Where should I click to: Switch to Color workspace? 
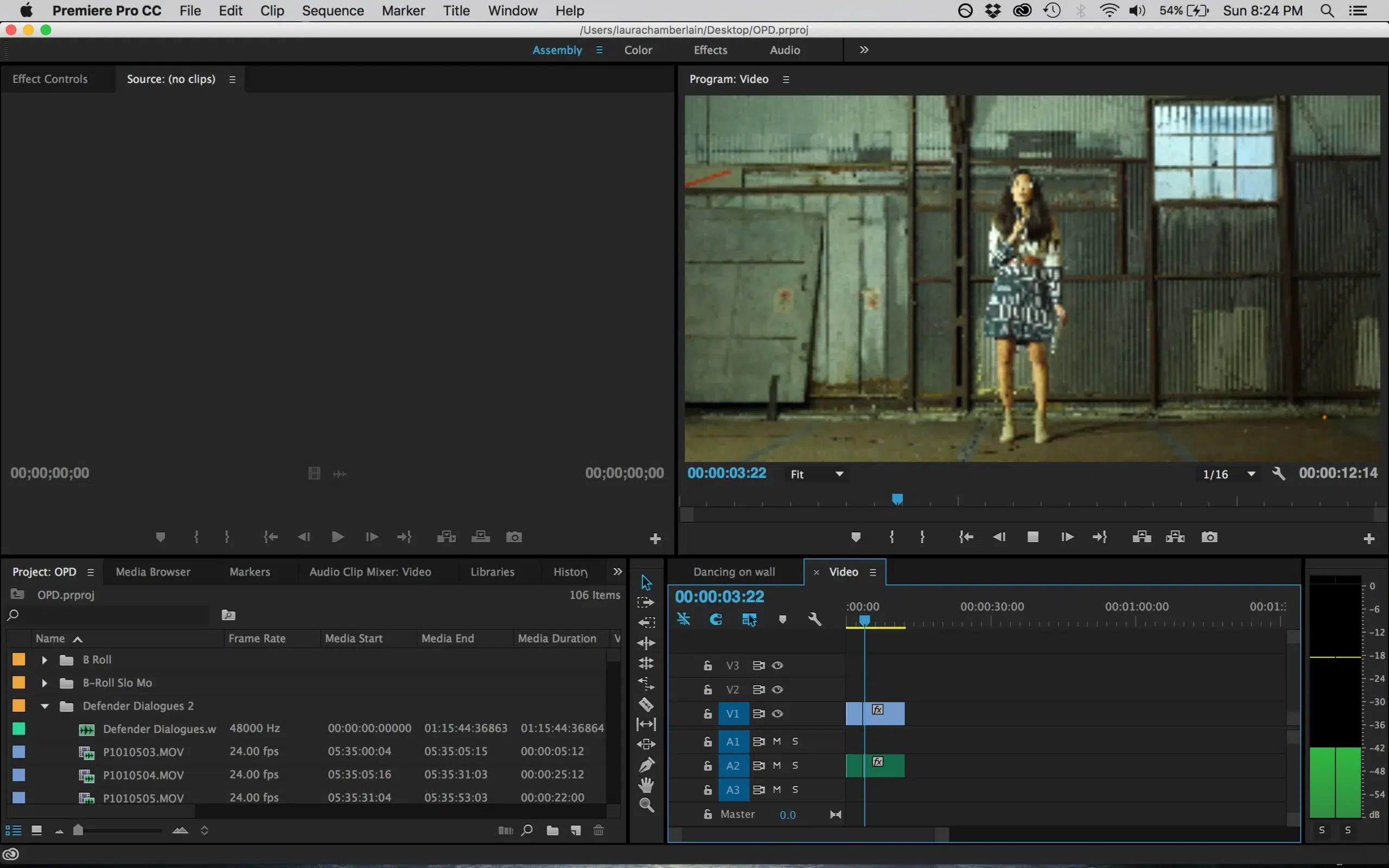[638, 50]
